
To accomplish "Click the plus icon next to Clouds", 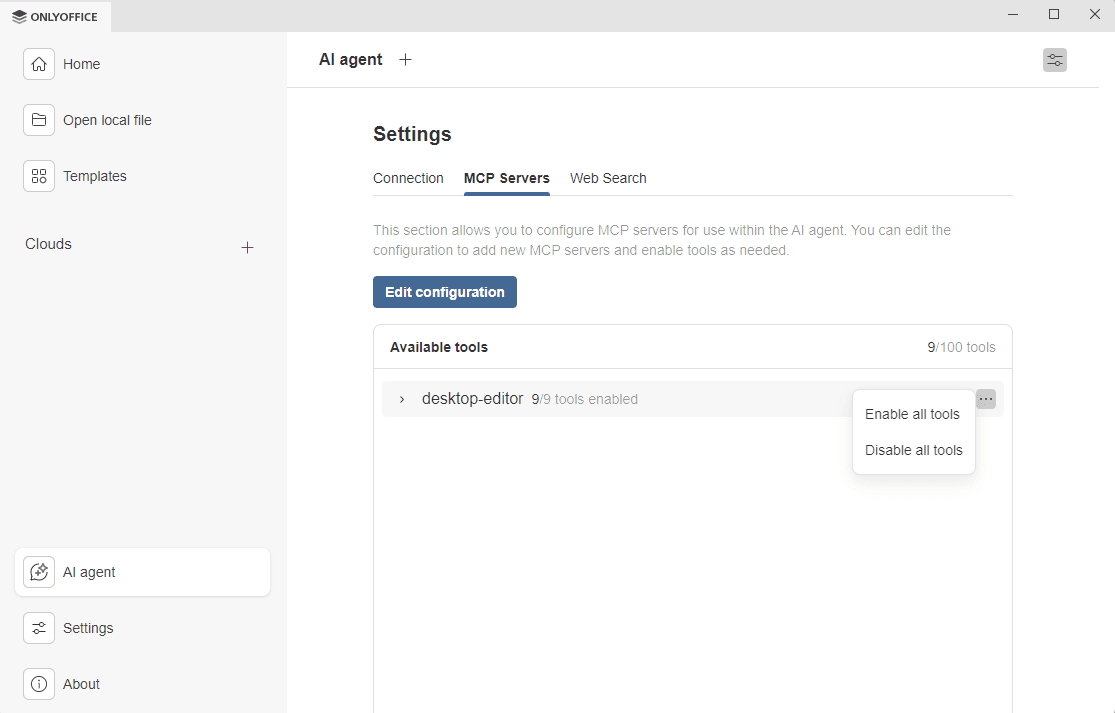I will [248, 247].
